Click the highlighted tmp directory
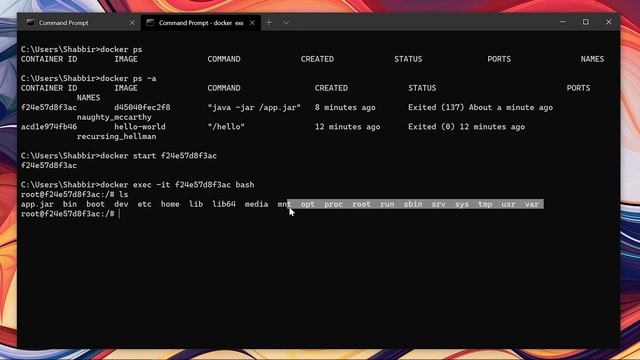Screen dimensions: 640x360 tap(485, 204)
